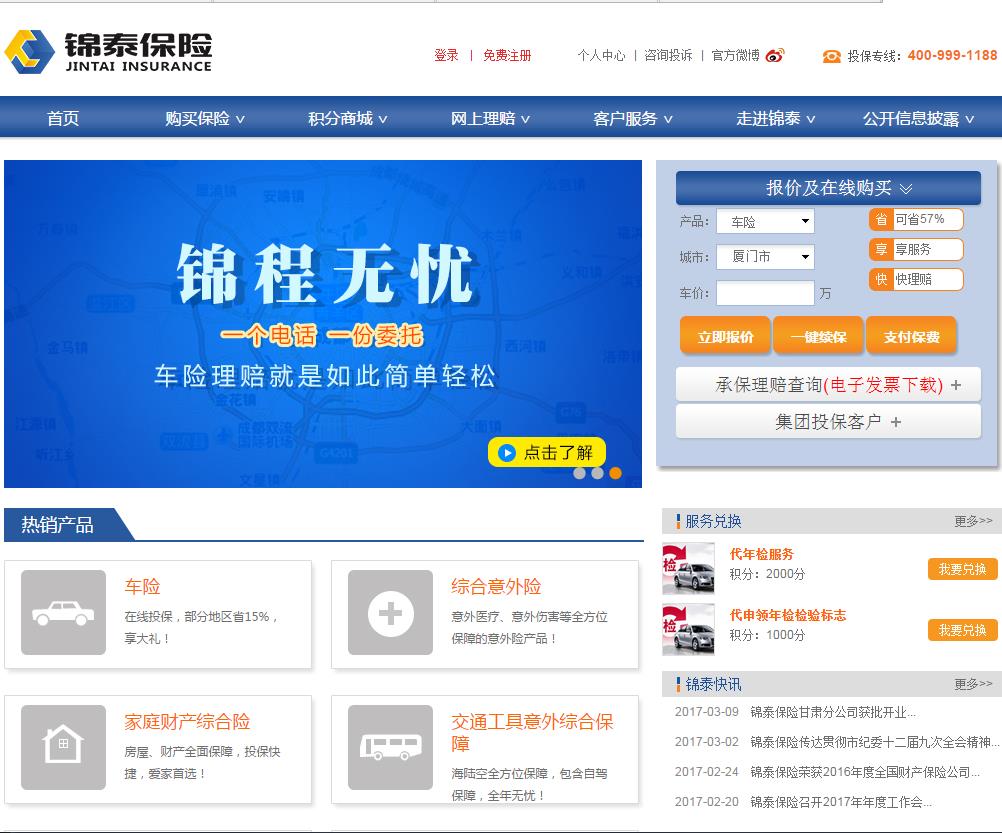The width and height of the screenshot is (1002, 833).
Task: Open the 个人中心 link
Action: tap(601, 56)
